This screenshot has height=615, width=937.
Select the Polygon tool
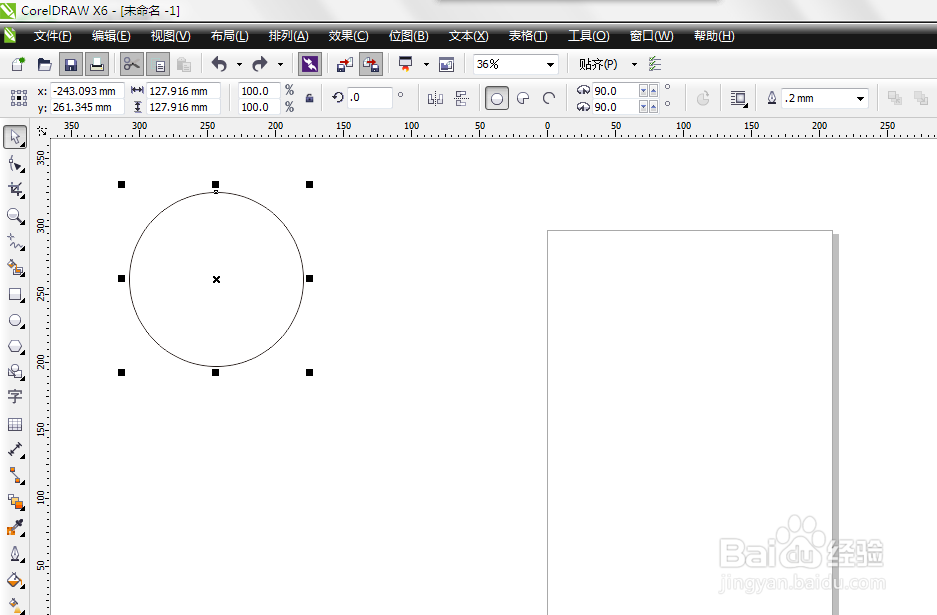[x=15, y=347]
